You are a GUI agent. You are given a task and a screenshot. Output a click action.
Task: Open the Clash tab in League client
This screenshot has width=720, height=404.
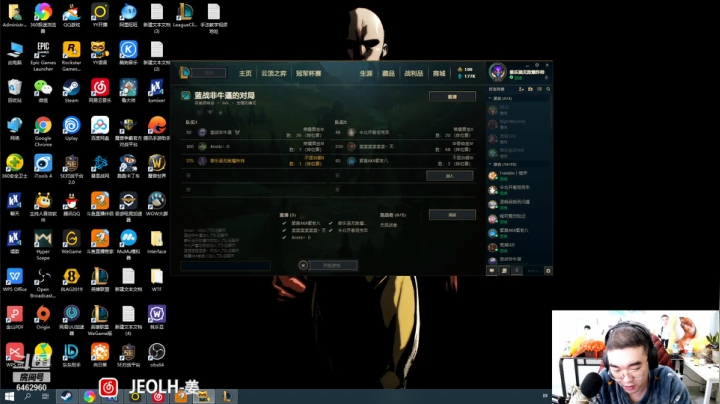(309, 73)
